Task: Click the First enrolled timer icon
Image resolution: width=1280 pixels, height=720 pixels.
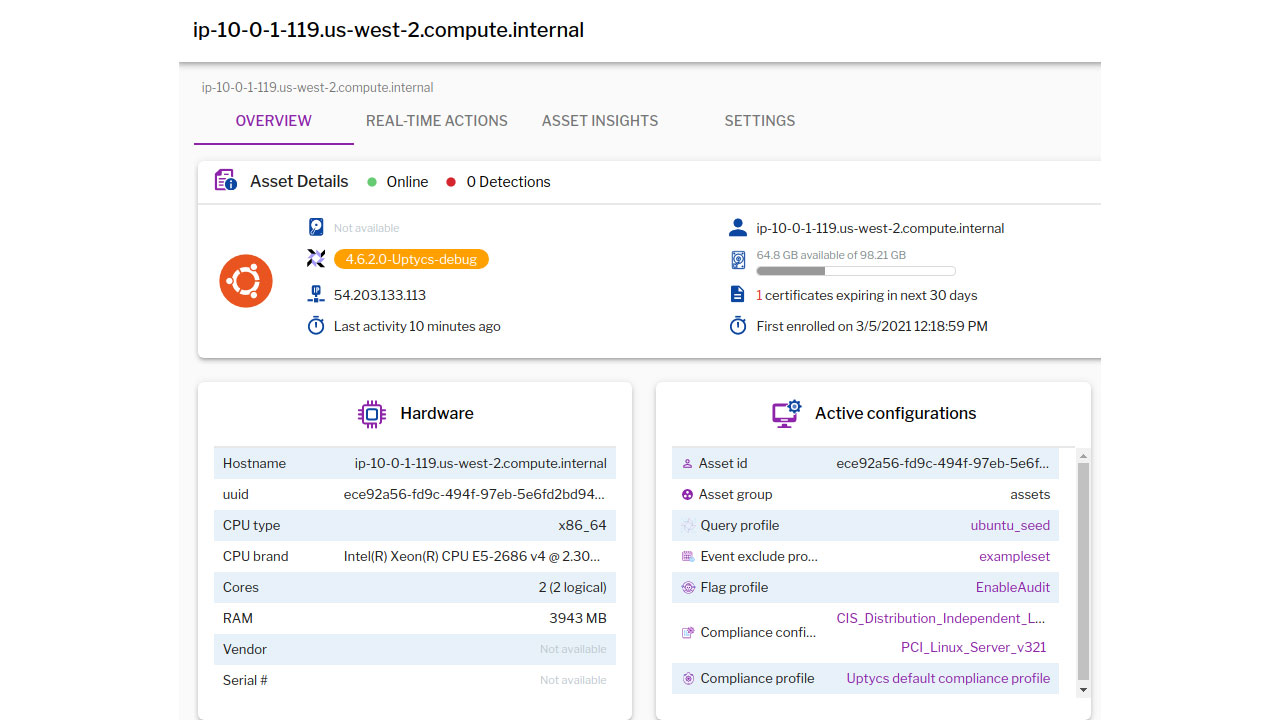Action: 738,326
